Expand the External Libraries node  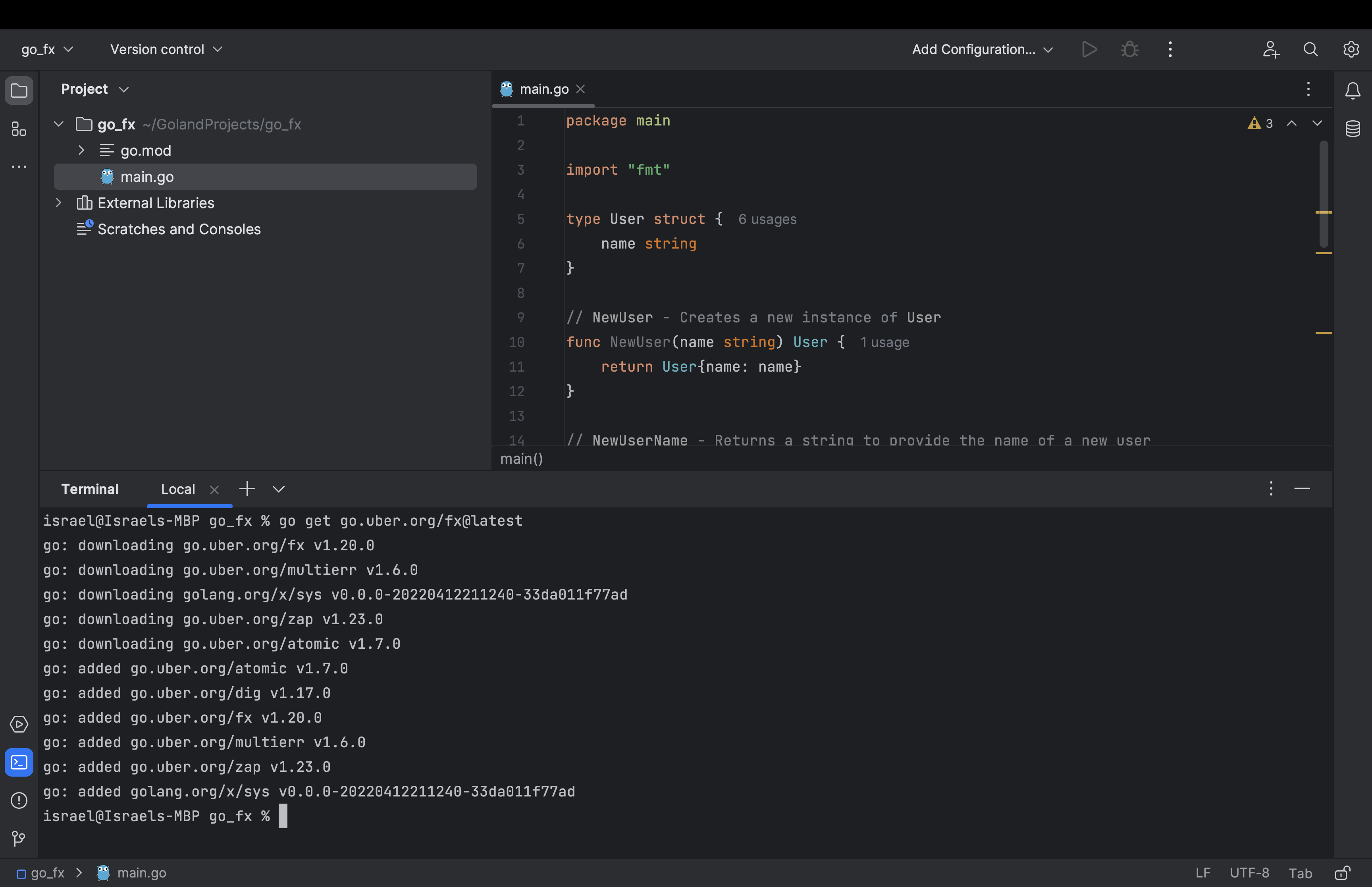point(58,202)
